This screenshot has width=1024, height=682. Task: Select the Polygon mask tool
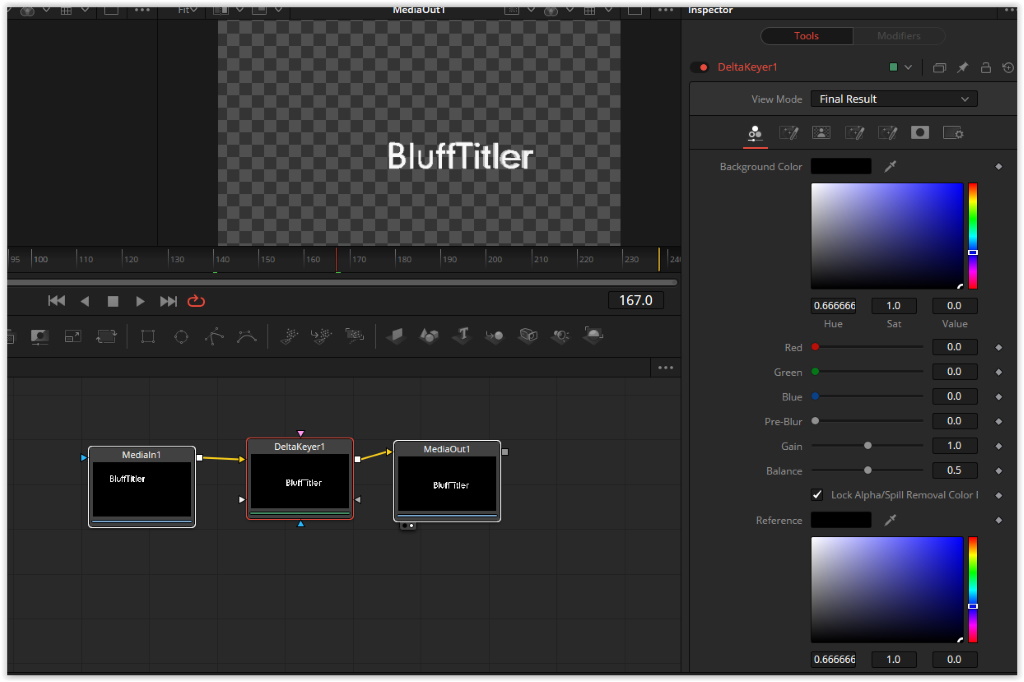[x=214, y=337]
